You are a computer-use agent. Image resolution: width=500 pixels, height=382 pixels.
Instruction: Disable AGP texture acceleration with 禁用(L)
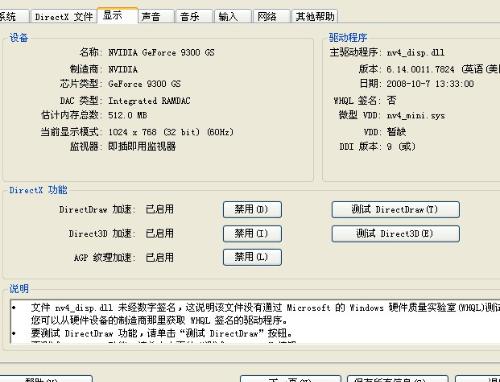click(x=252, y=257)
